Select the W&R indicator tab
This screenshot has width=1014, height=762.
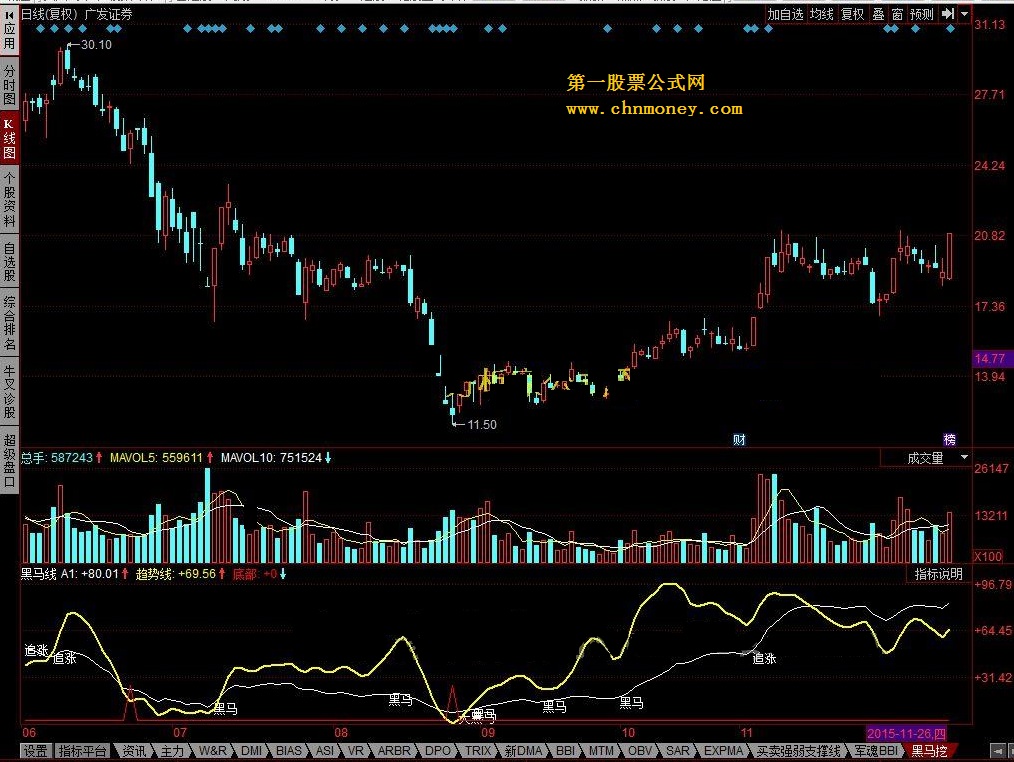tap(213, 751)
